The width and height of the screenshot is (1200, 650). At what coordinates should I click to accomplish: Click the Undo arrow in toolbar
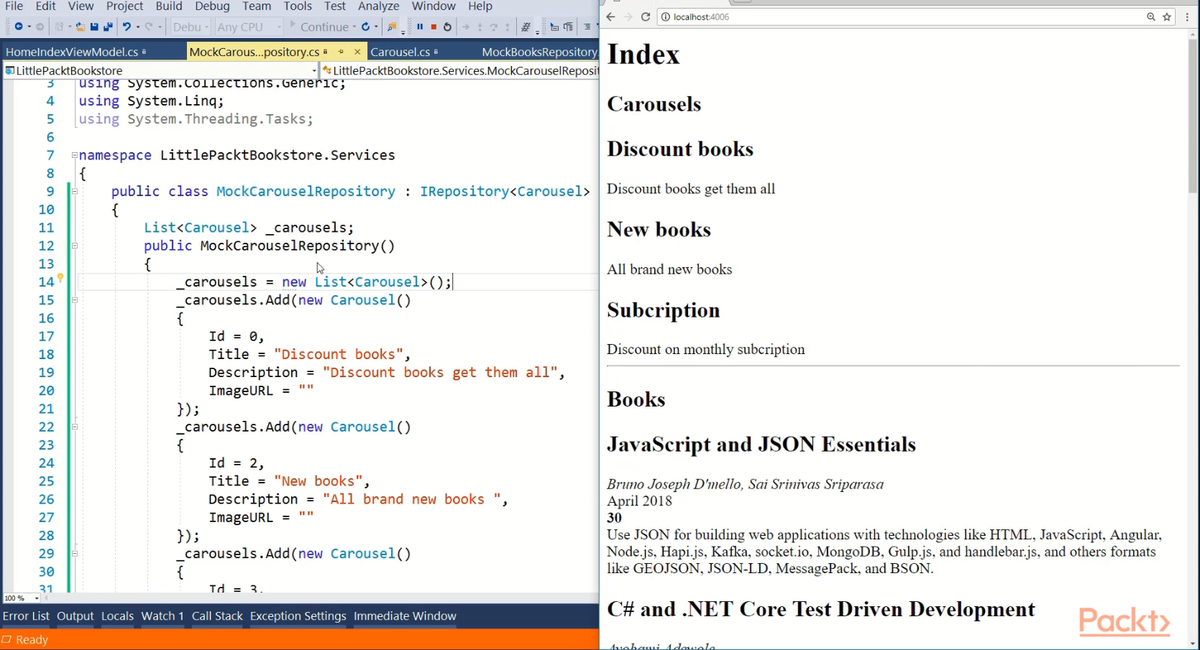coord(126,27)
